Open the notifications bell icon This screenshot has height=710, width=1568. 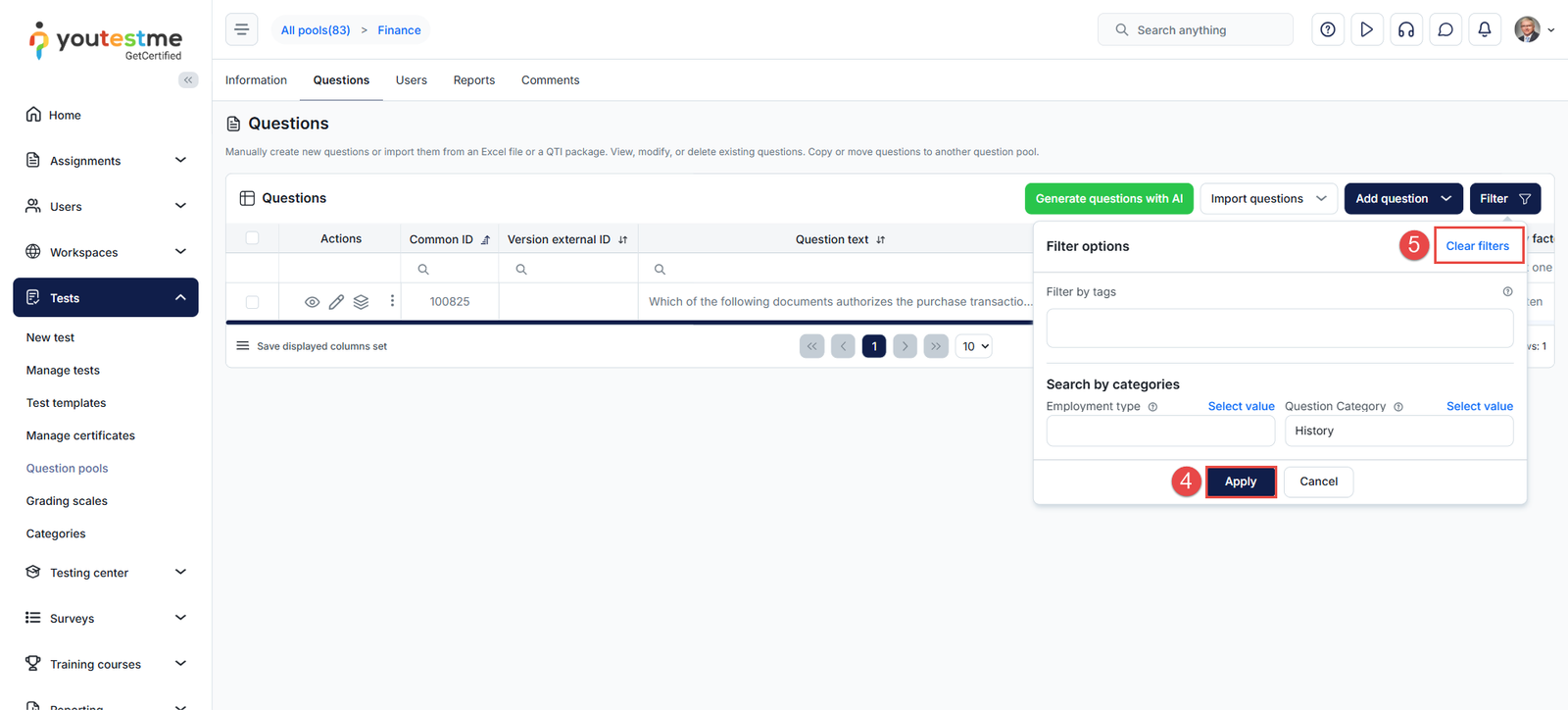1484,29
